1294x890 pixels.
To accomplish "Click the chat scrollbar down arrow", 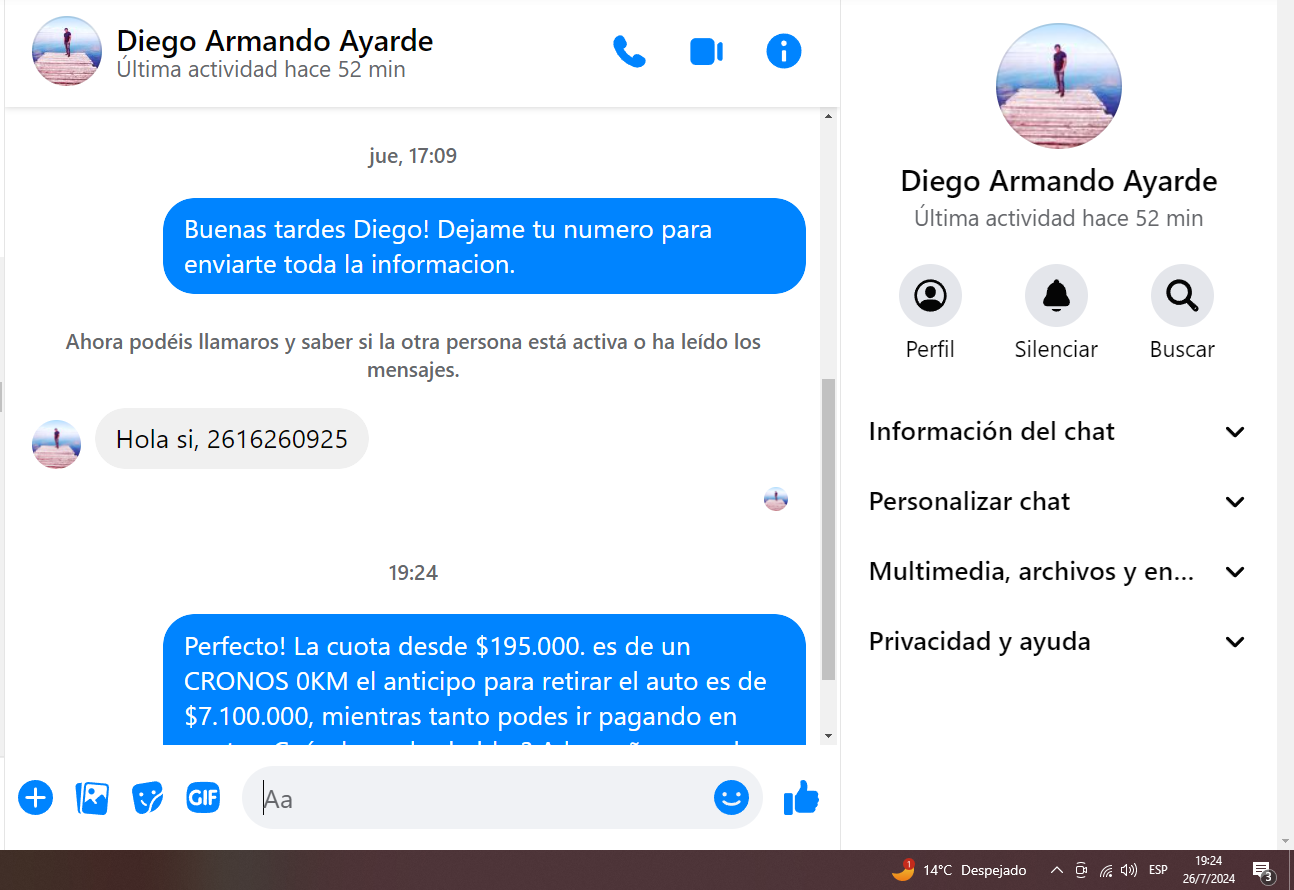I will 828,736.
